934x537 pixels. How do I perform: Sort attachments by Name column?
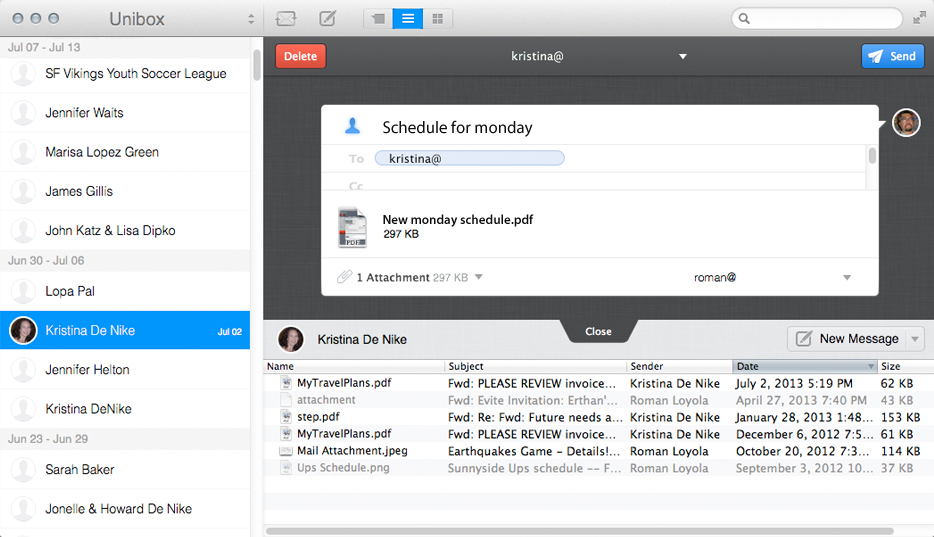click(x=354, y=366)
